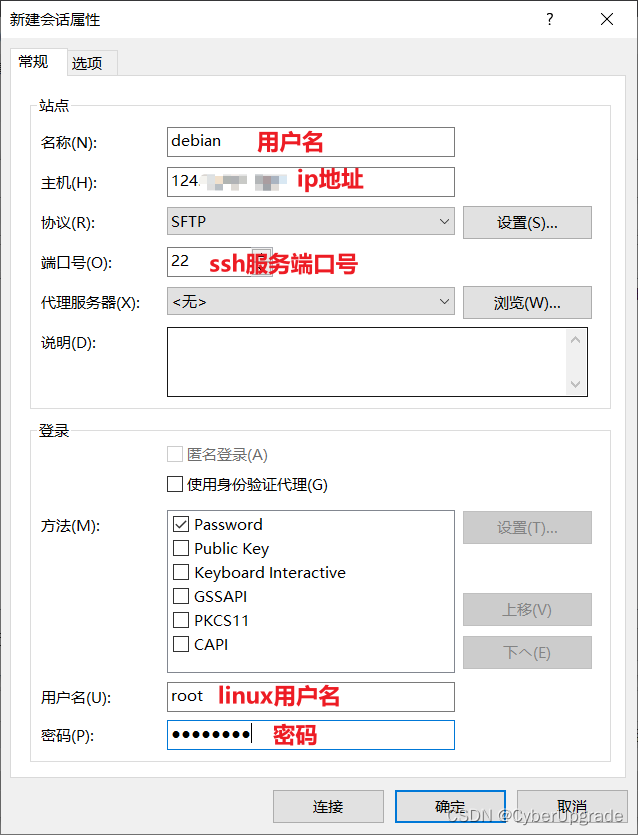The height and width of the screenshot is (835, 638).
Task: Click the 浏览(W)... button
Action: pyautogui.click(x=527, y=302)
